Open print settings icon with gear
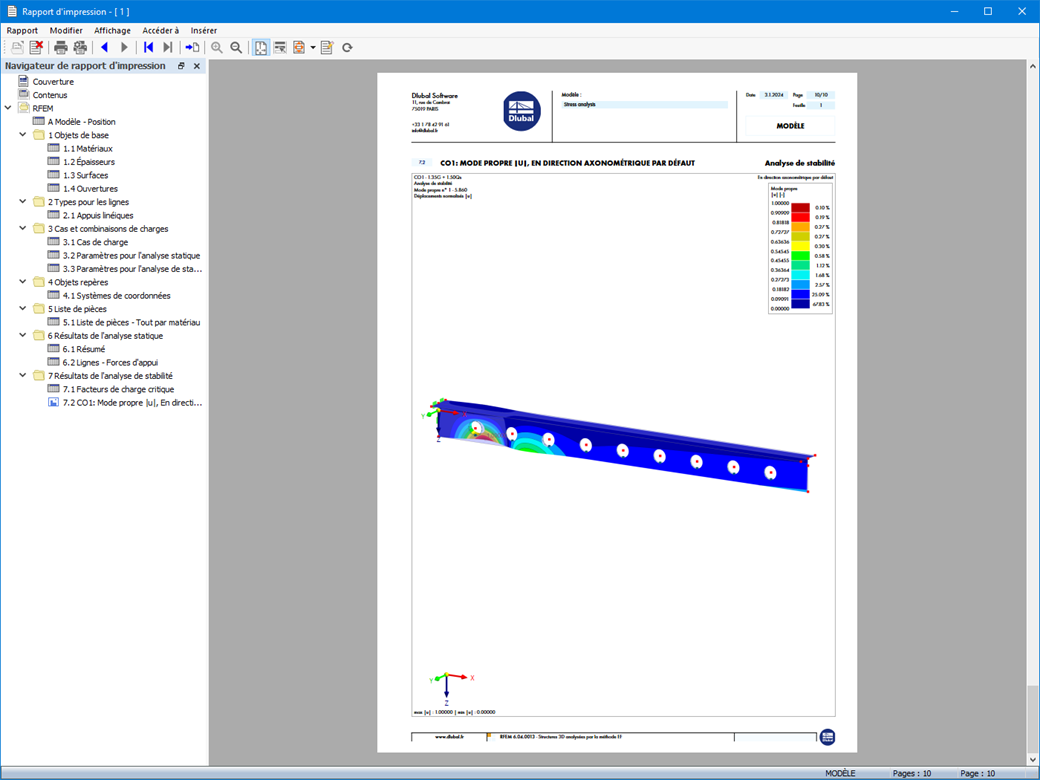The width and height of the screenshot is (1040, 780). [80, 47]
